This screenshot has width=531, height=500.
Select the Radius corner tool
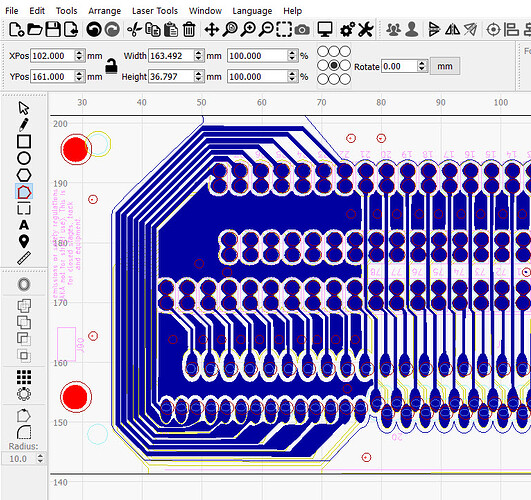(x=24, y=432)
